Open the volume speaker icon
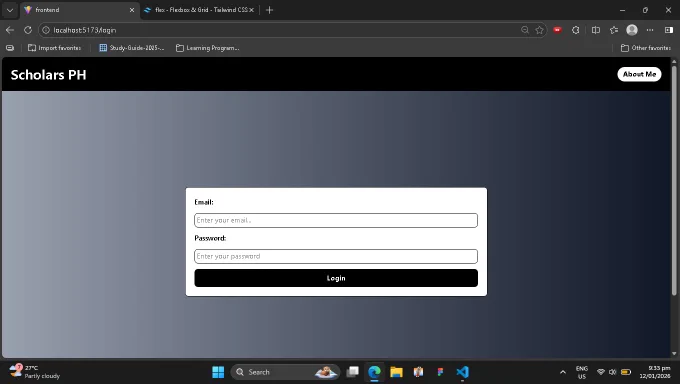The height and width of the screenshot is (384, 680). [612, 372]
